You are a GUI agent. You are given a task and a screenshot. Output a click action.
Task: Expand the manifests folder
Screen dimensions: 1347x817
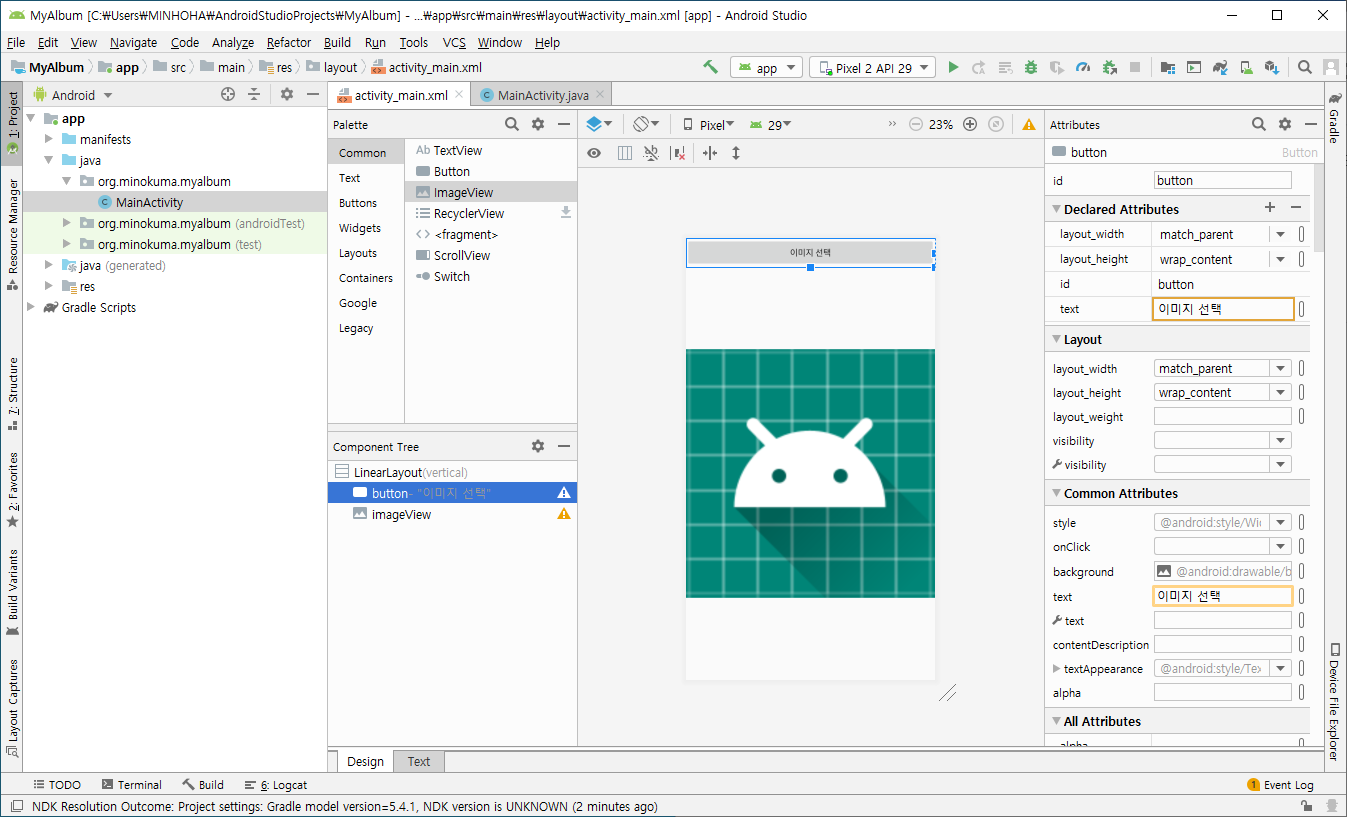(x=49, y=139)
